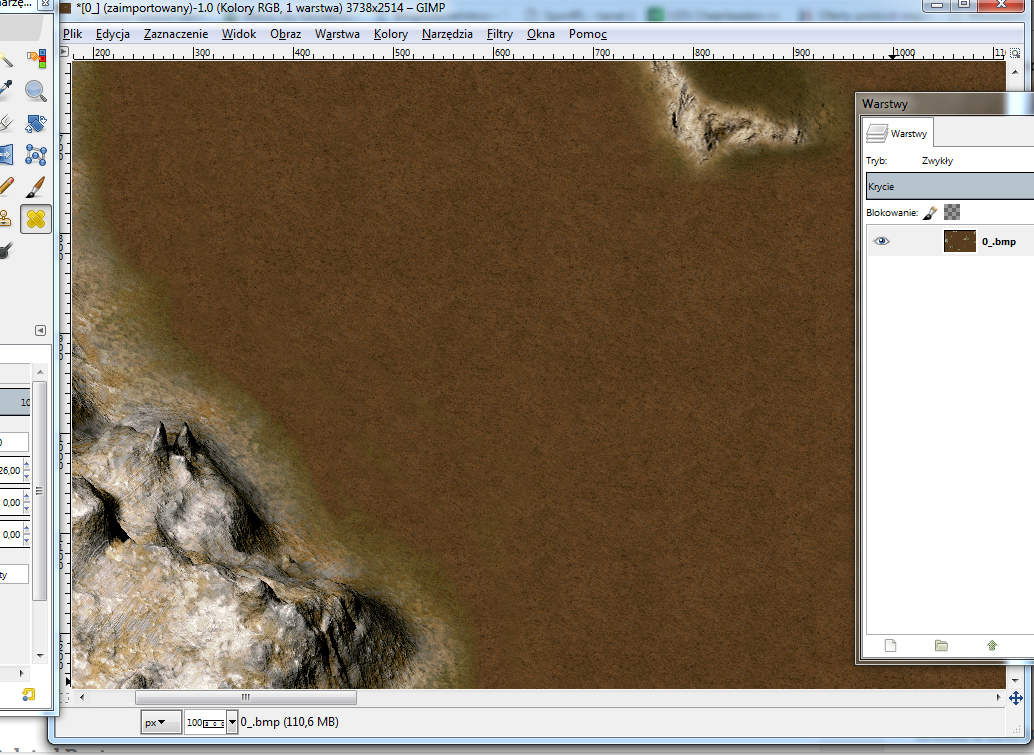Screen dimensions: 1034x755
Task: Open the Obraz menu
Action: [x=286, y=34]
